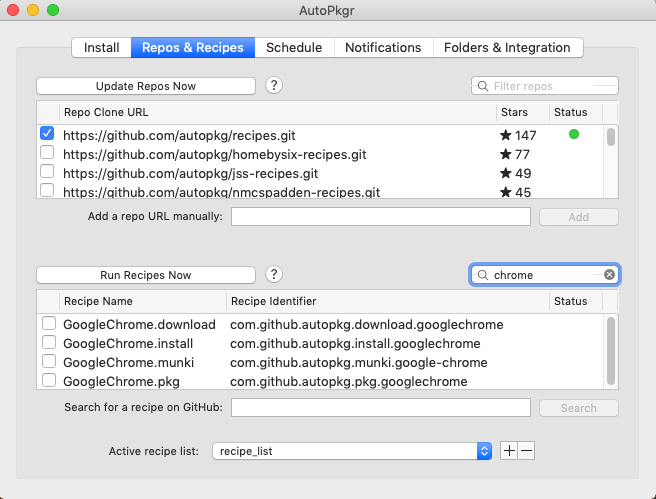Check the GoogleChrome.download recipe

coord(48,324)
